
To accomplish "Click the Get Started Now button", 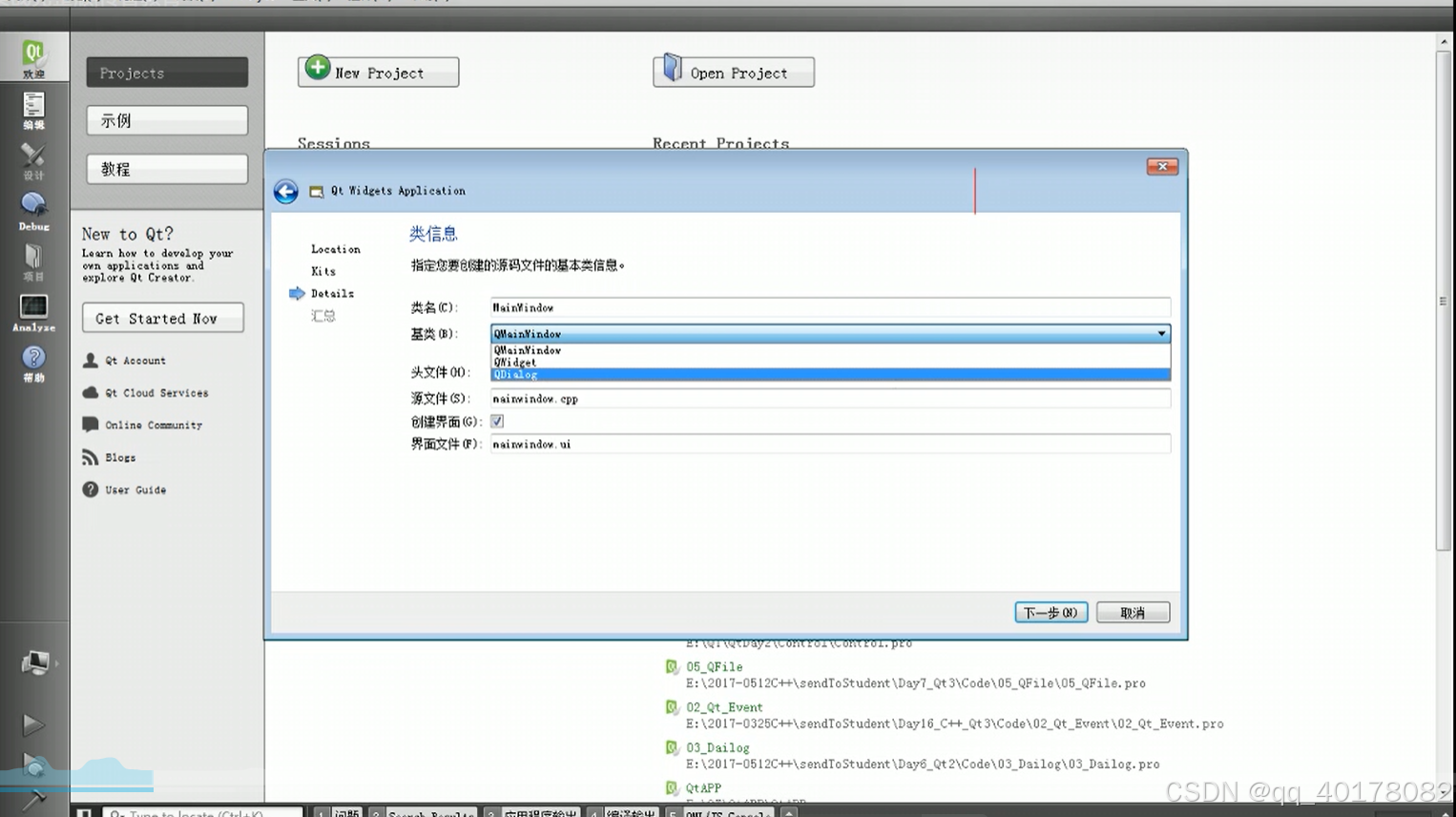I will pos(163,318).
